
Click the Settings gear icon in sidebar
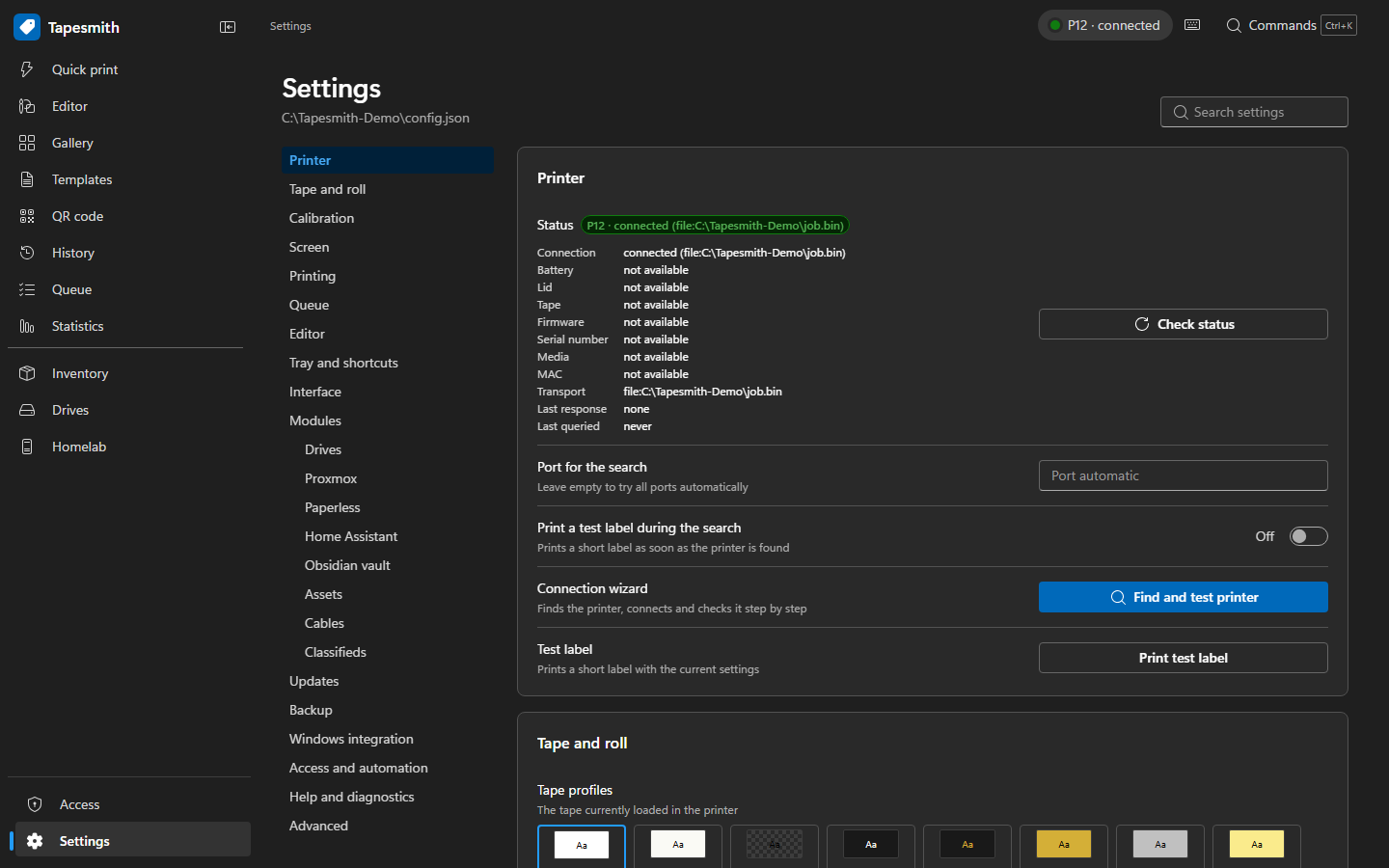point(35,841)
